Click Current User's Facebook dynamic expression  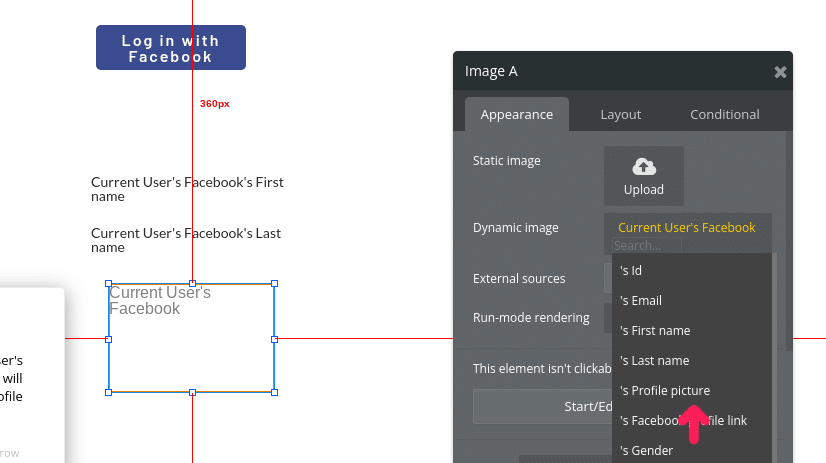[686, 228]
